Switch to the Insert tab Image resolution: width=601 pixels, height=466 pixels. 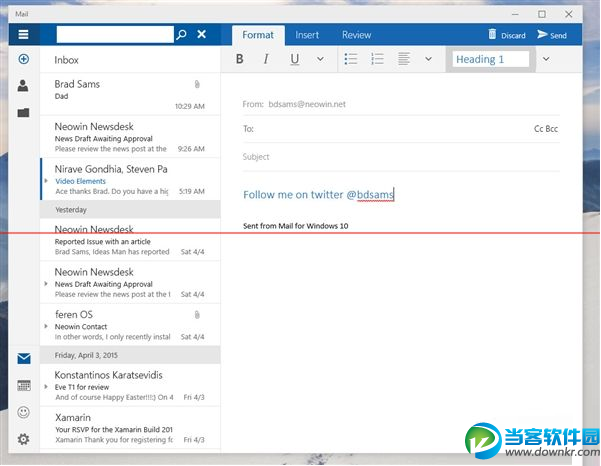[x=307, y=35]
